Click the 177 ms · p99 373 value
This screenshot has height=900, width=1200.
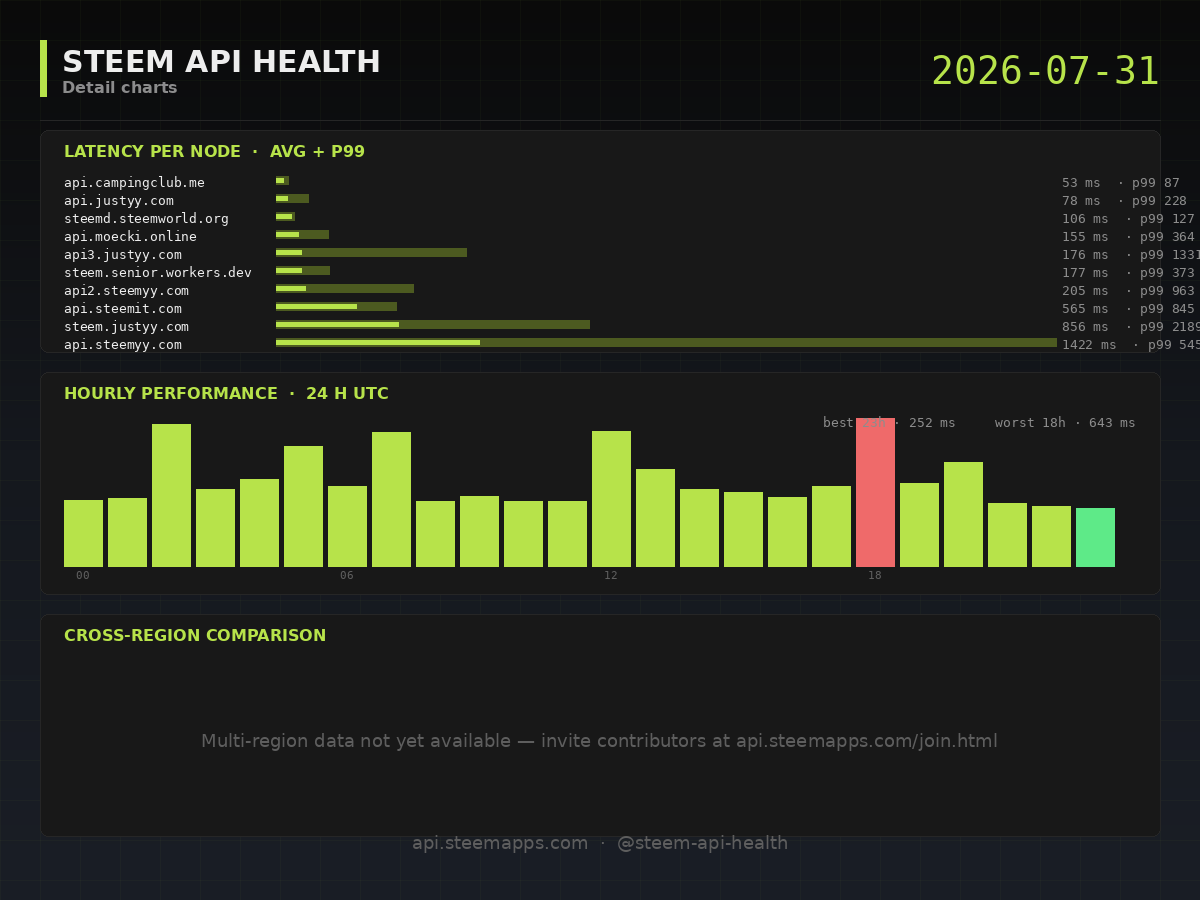coord(1128,273)
